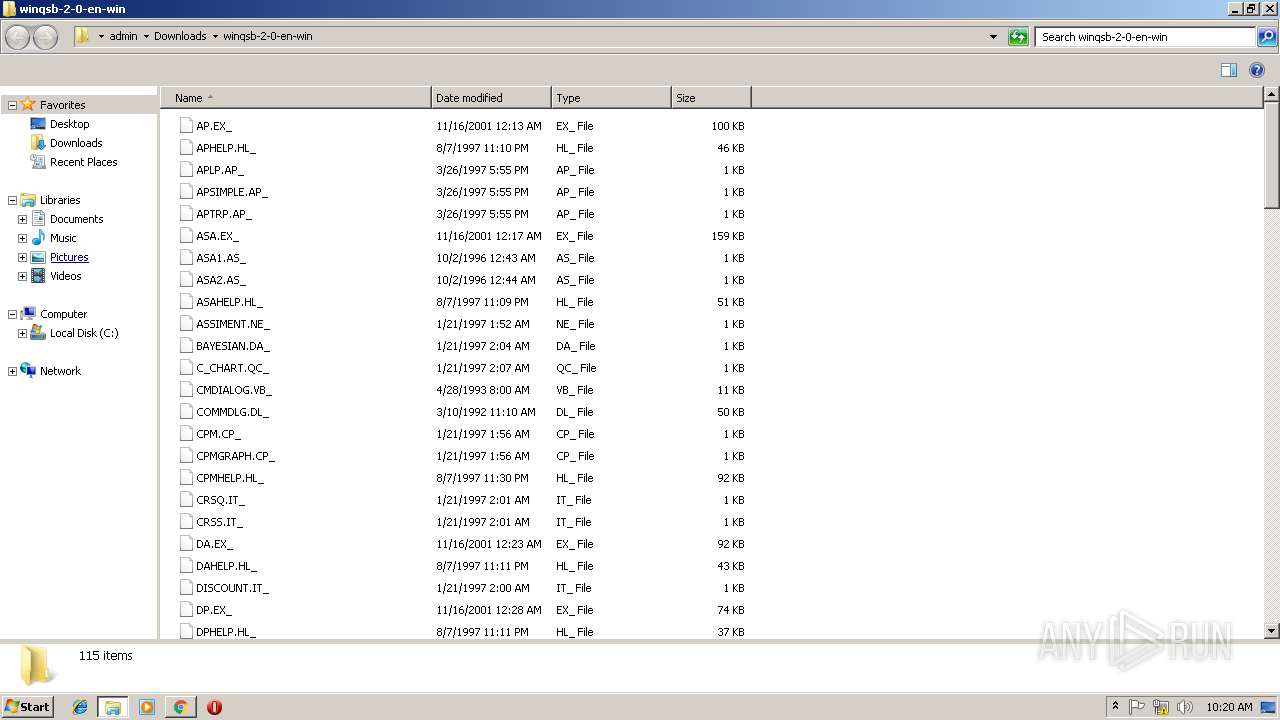
Task: Click winqsb-2-0-en-win in the breadcrumb
Action: coord(267,36)
